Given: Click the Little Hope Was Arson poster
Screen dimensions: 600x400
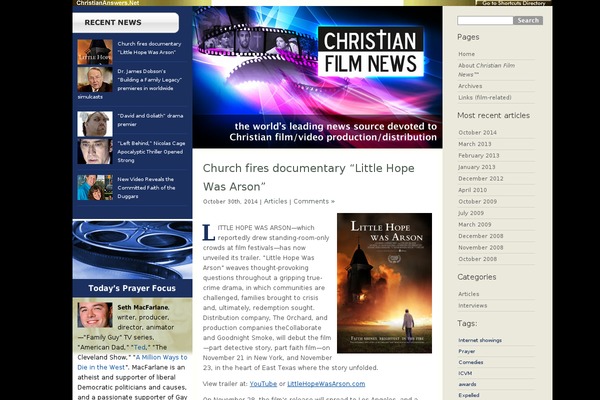Looking at the screenshot, I should click(384, 283).
